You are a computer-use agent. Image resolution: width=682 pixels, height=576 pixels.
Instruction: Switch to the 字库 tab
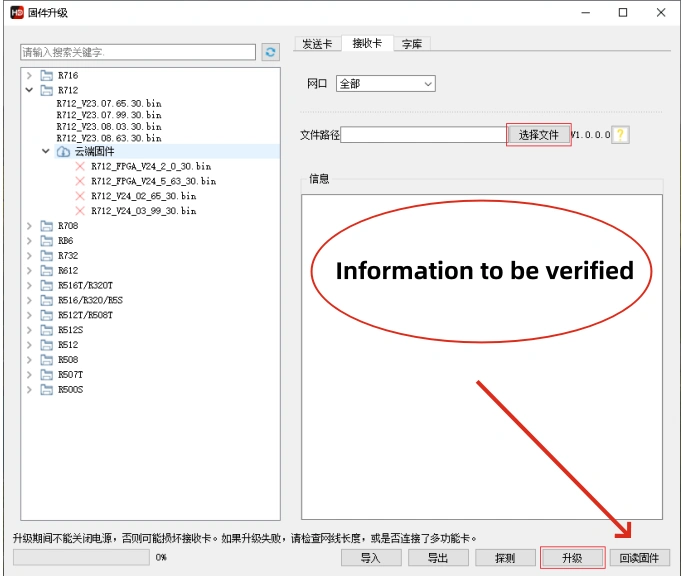click(412, 44)
